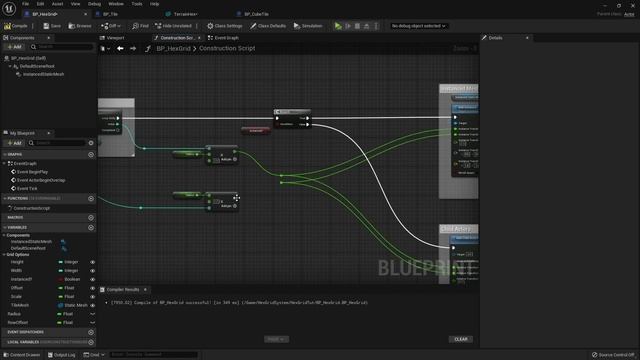Viewport: 640px width, 360px height.
Task: Open the Diff toolbar dropdown
Action: coord(111,26)
